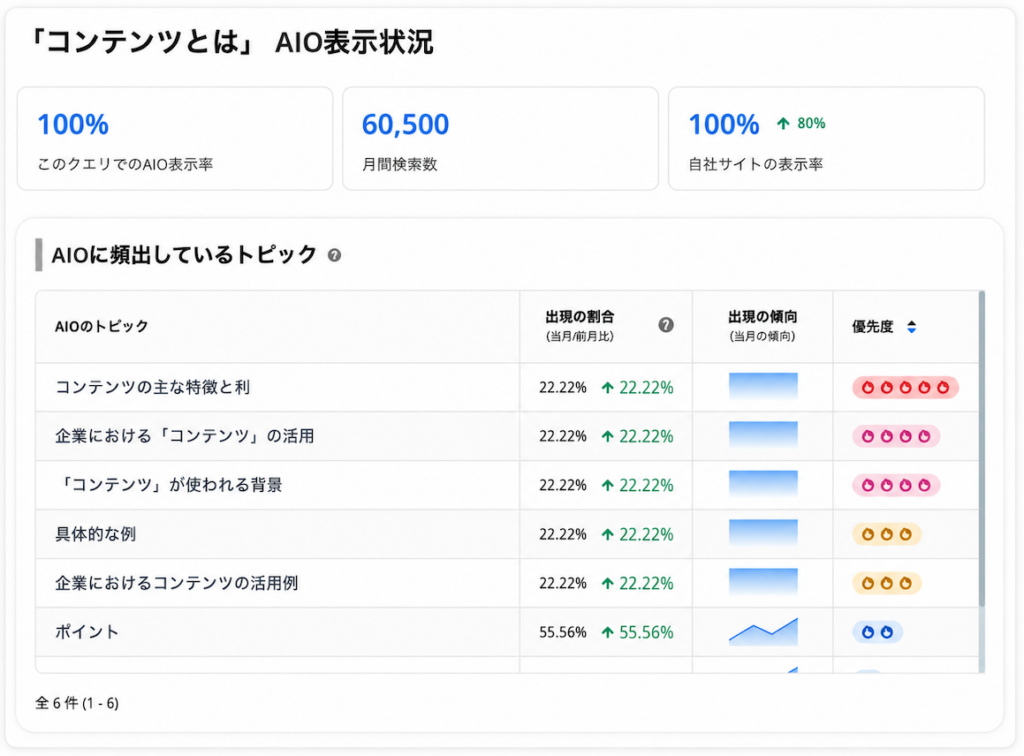Click priority badge for 企業における「コンテンツ」の活用
Image resolution: width=1024 pixels, height=756 pixels.
[x=896, y=436]
